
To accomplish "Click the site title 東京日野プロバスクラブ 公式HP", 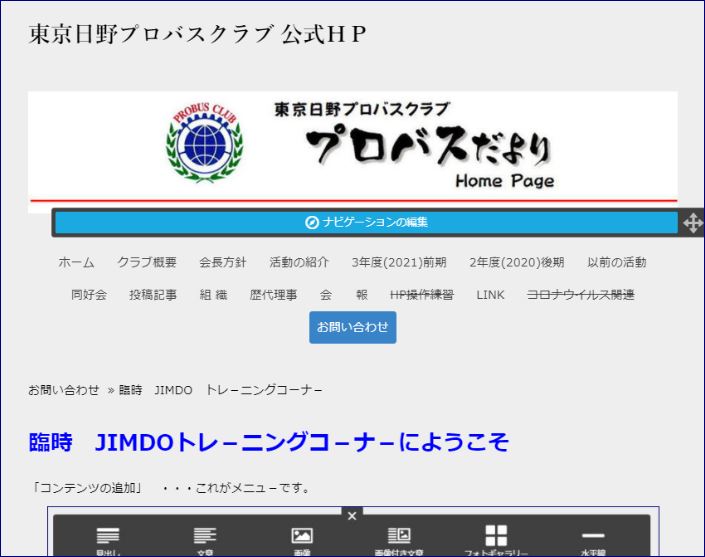I will point(197,34).
